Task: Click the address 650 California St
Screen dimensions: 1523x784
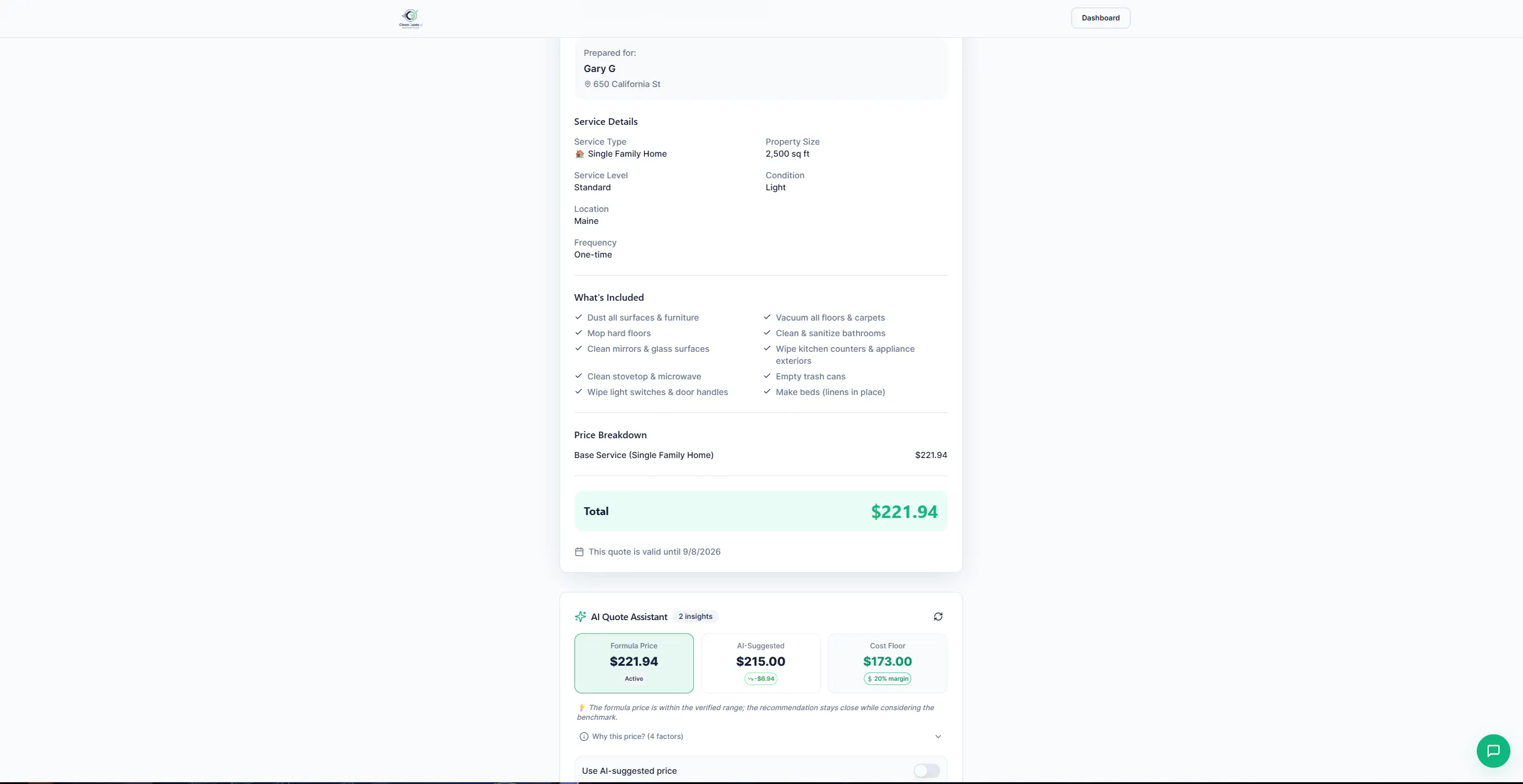Action: pos(627,84)
